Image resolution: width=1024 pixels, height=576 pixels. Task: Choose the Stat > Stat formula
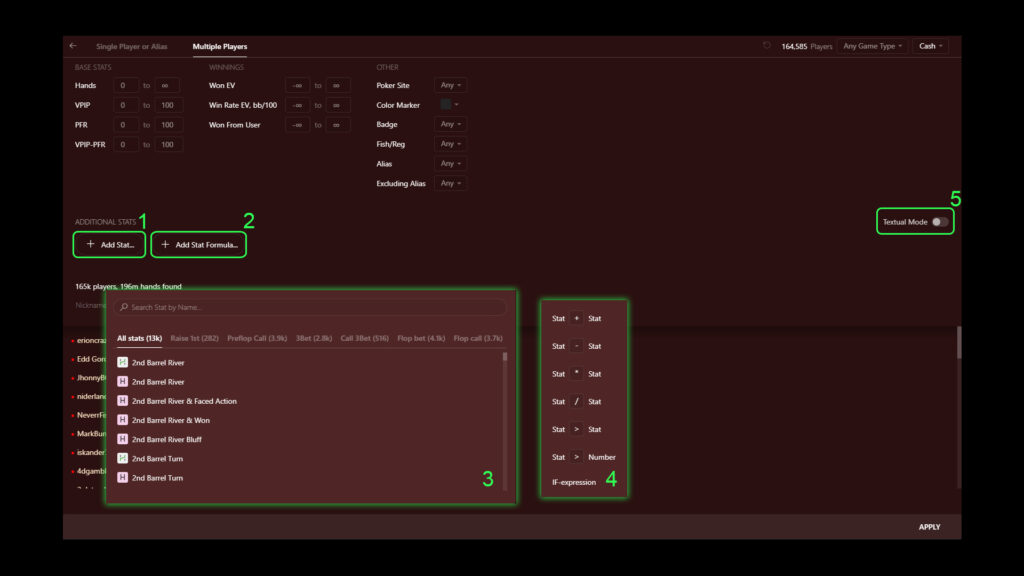(x=577, y=429)
